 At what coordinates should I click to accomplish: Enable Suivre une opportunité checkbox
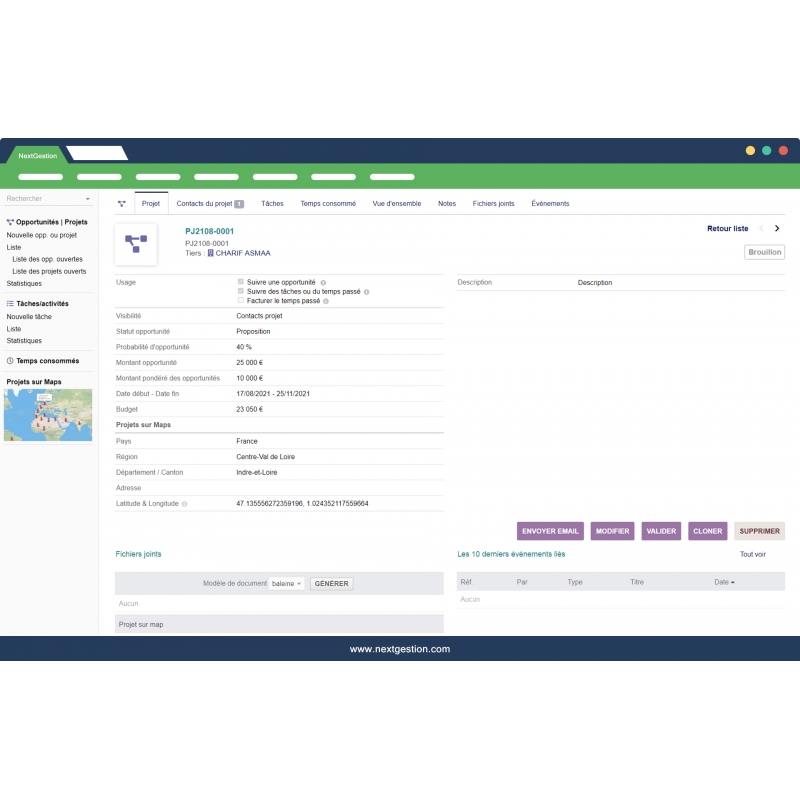pyautogui.click(x=240, y=282)
